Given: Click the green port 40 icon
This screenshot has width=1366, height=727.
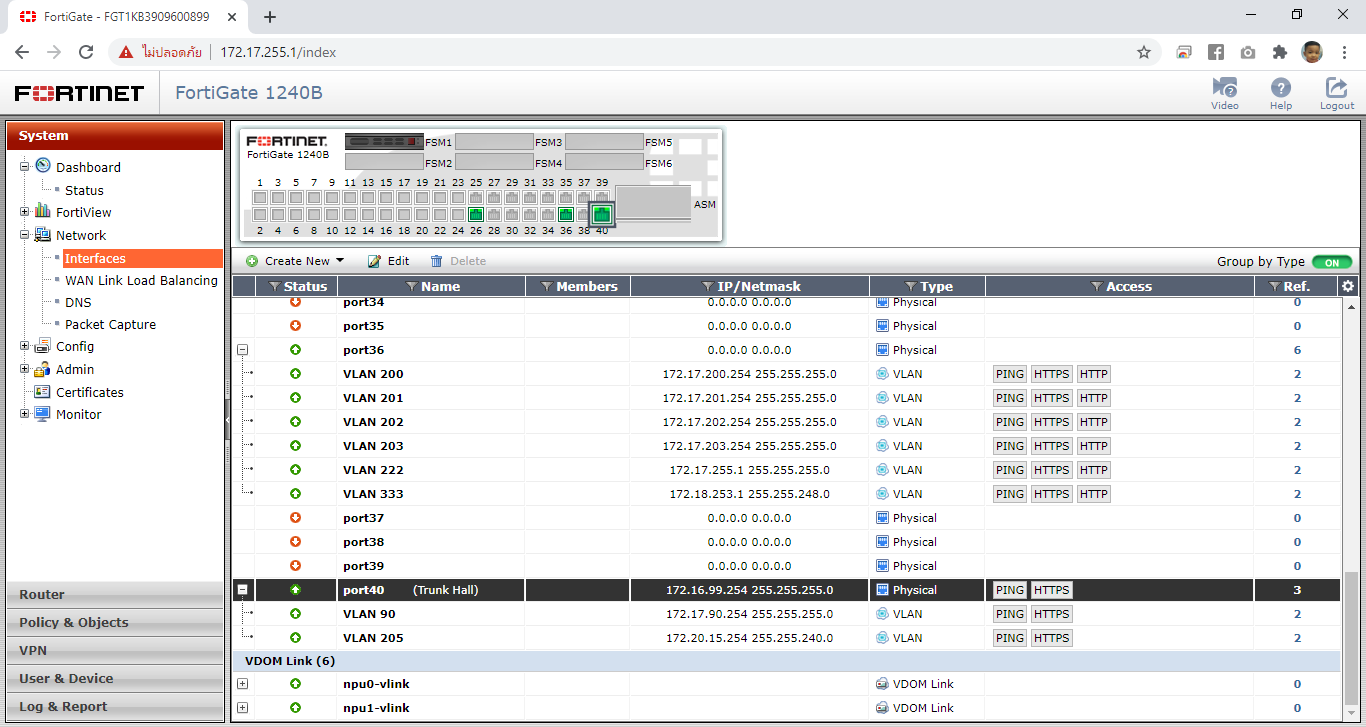Looking at the screenshot, I should point(601,214).
